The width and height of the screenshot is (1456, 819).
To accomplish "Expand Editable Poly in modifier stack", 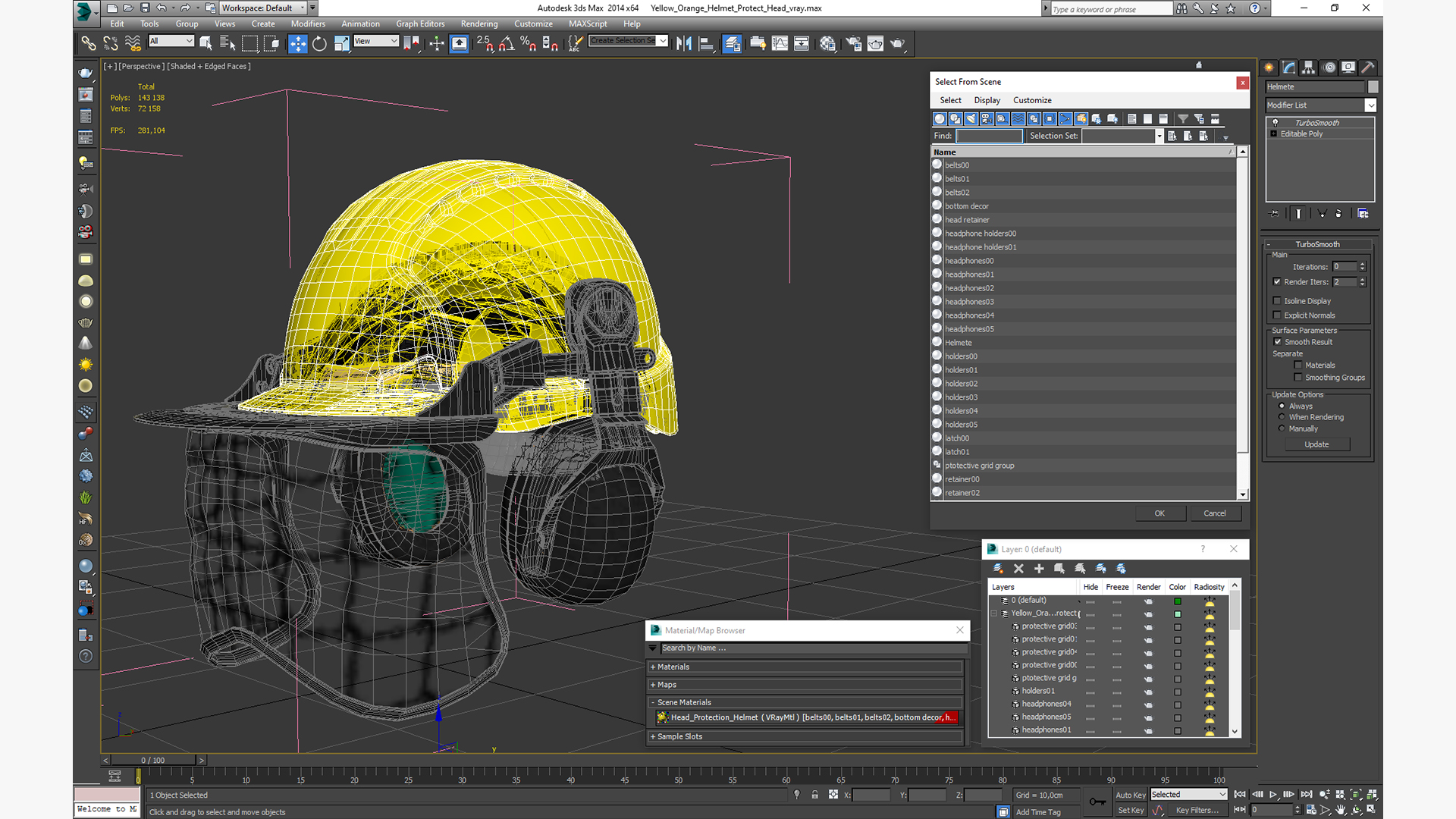I will click(1274, 134).
